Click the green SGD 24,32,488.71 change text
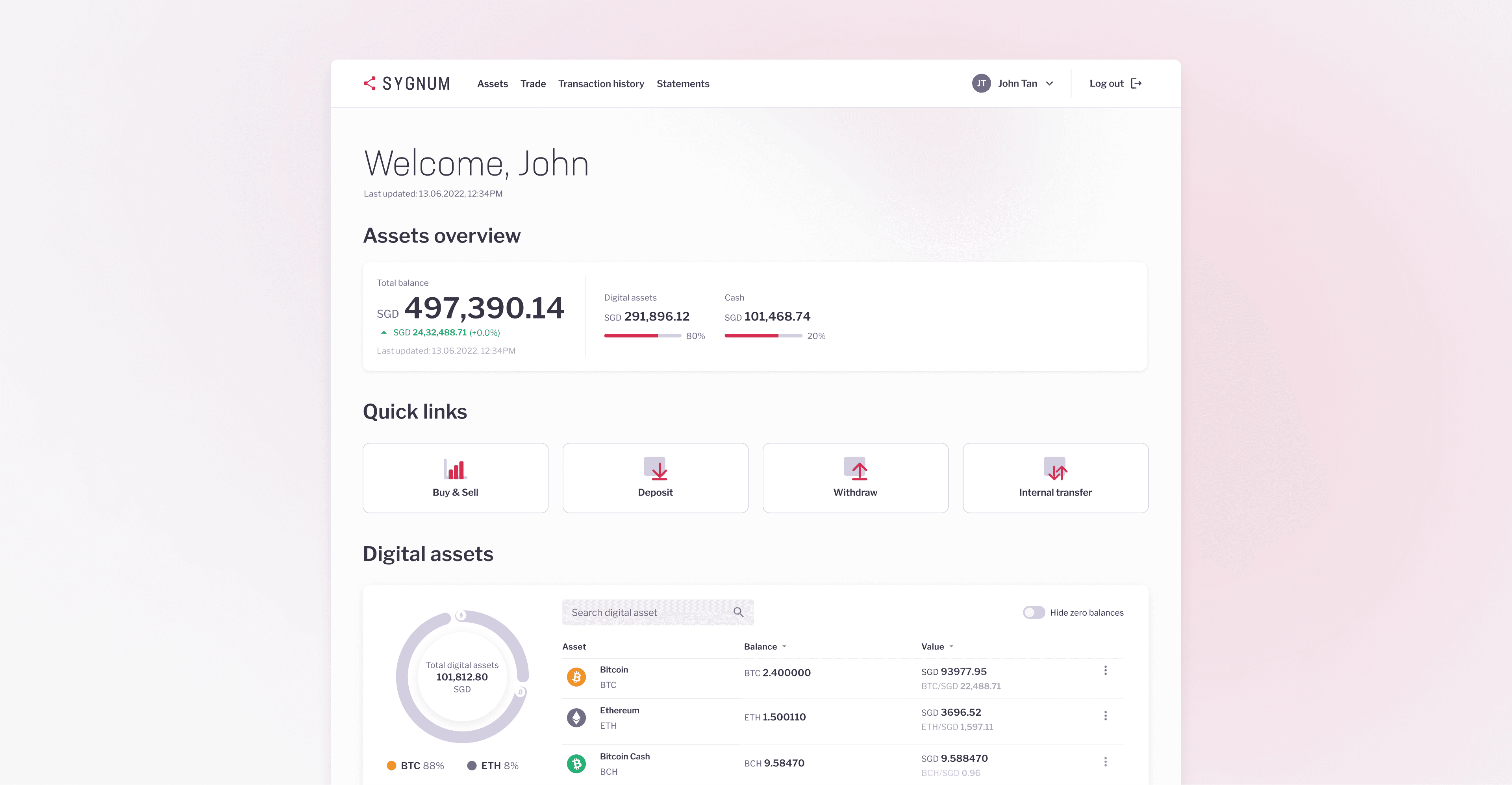Screen dimensions: 1512x785 tap(447, 333)
